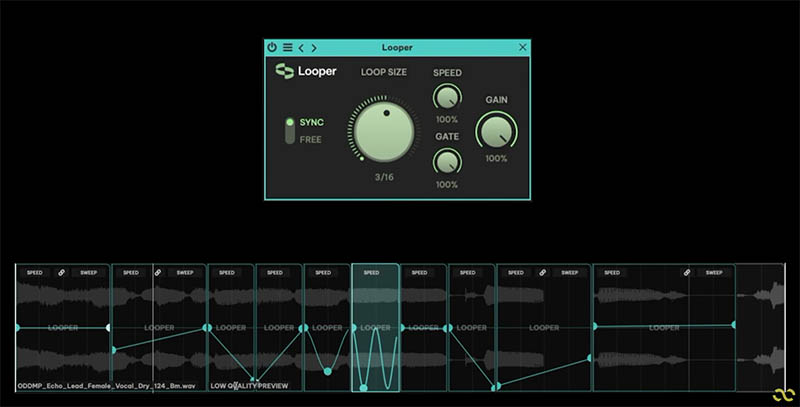Select the bottom point in the highlighted clip

[363, 388]
